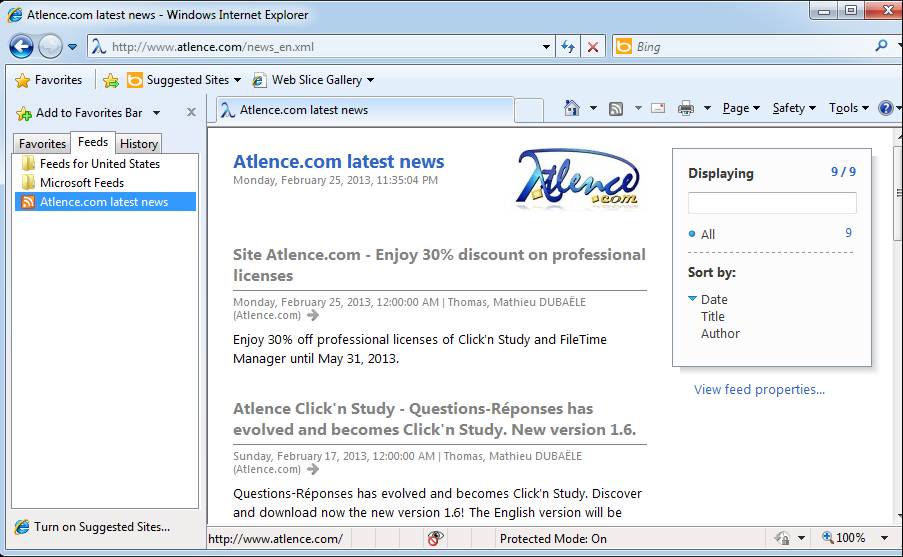Click the Print icon

tap(686, 108)
